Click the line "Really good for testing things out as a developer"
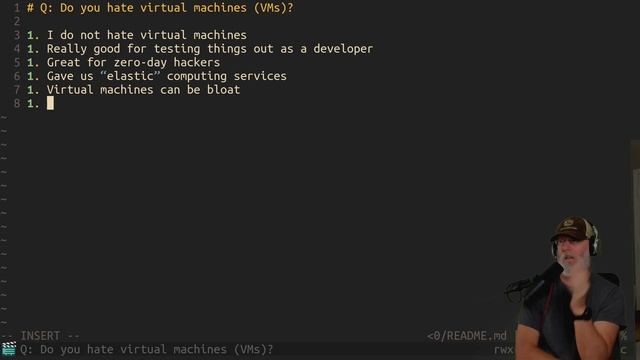 (x=210, y=49)
